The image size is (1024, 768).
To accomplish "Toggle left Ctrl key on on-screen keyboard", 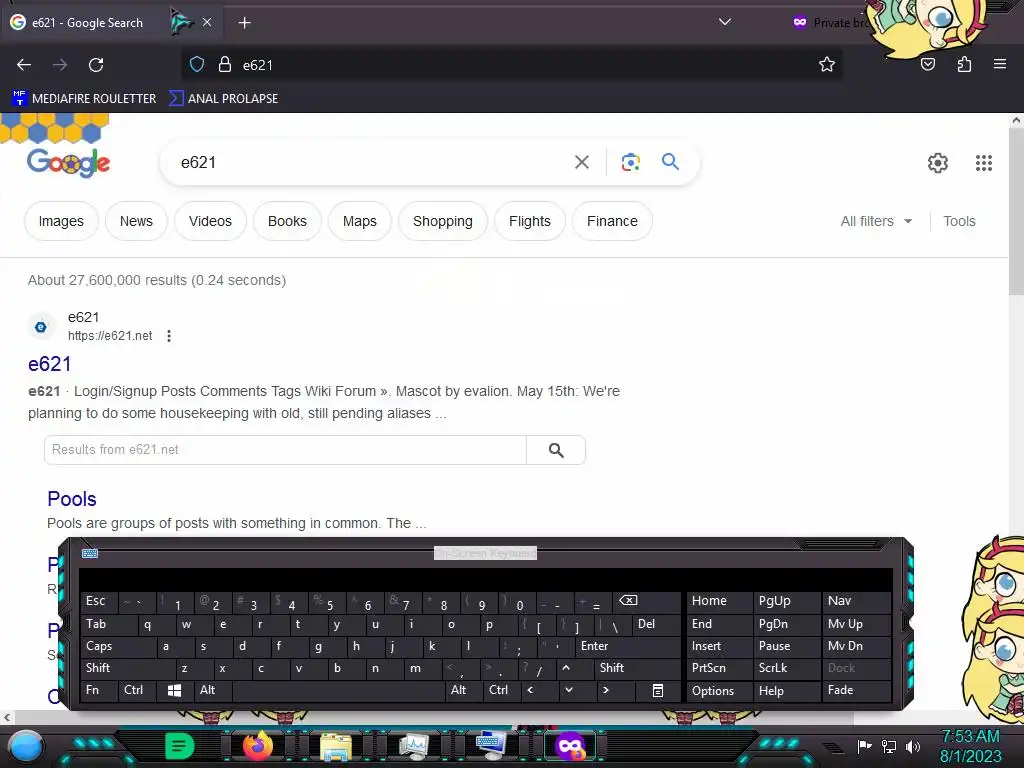I will click(x=138, y=690).
